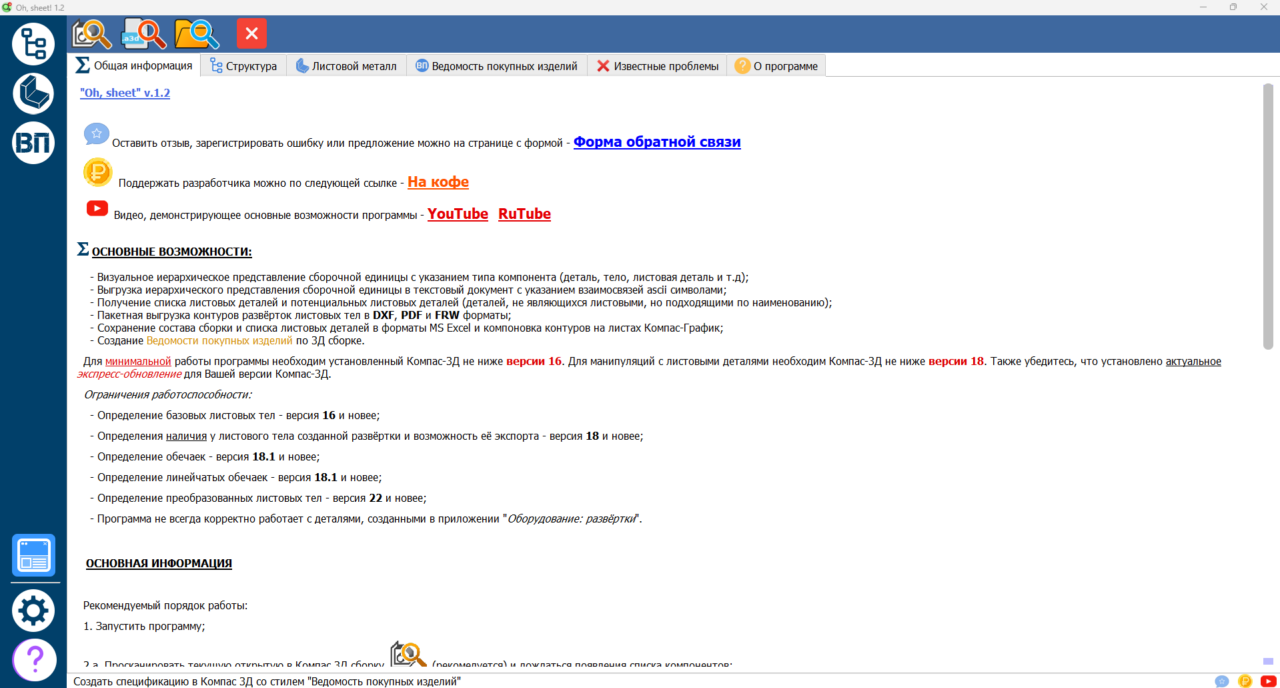The width and height of the screenshot is (1280, 688).
Task: Click the line about Определение базовых листовых тел
Action: click(234, 415)
